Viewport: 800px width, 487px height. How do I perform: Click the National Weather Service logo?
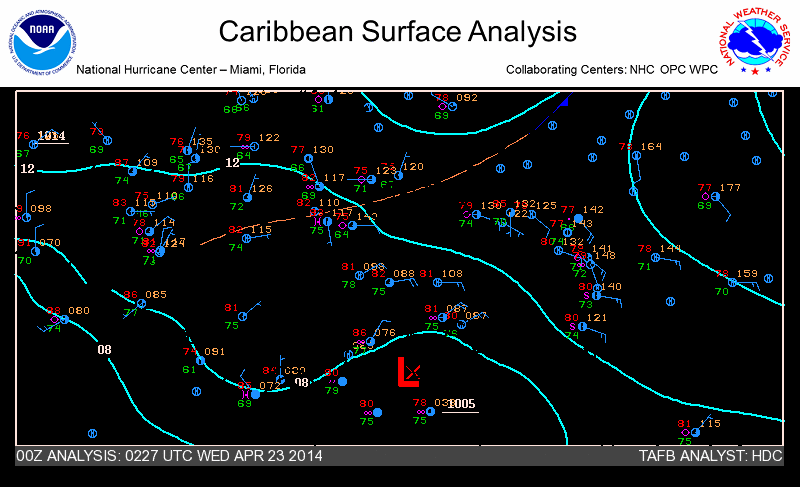(x=754, y=41)
